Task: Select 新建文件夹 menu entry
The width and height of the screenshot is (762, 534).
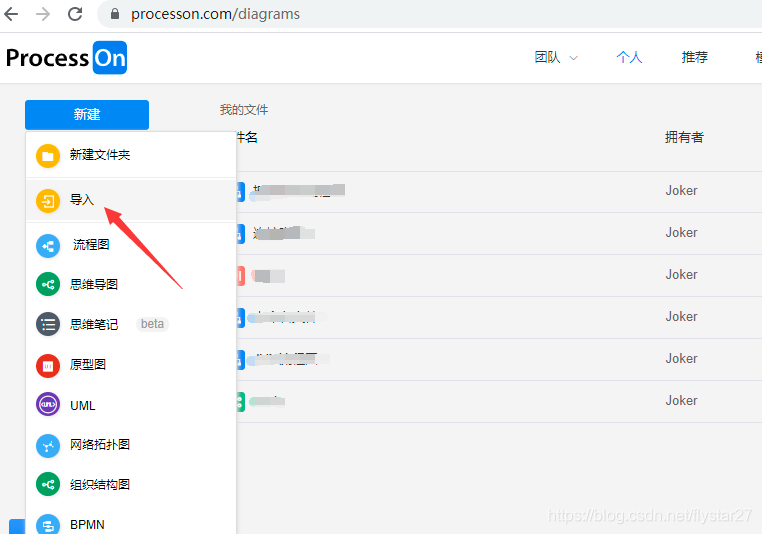Action: [x=100, y=155]
